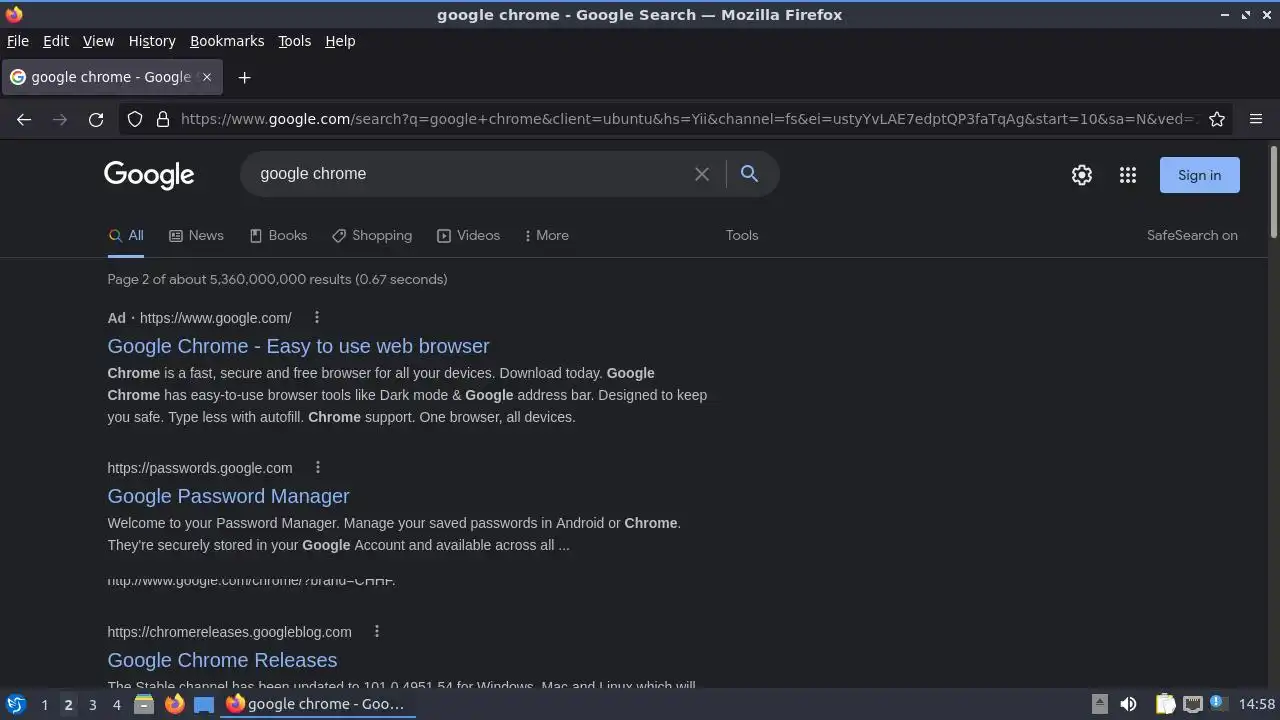1280x720 pixels.
Task: Open the History menu
Action: tap(152, 41)
